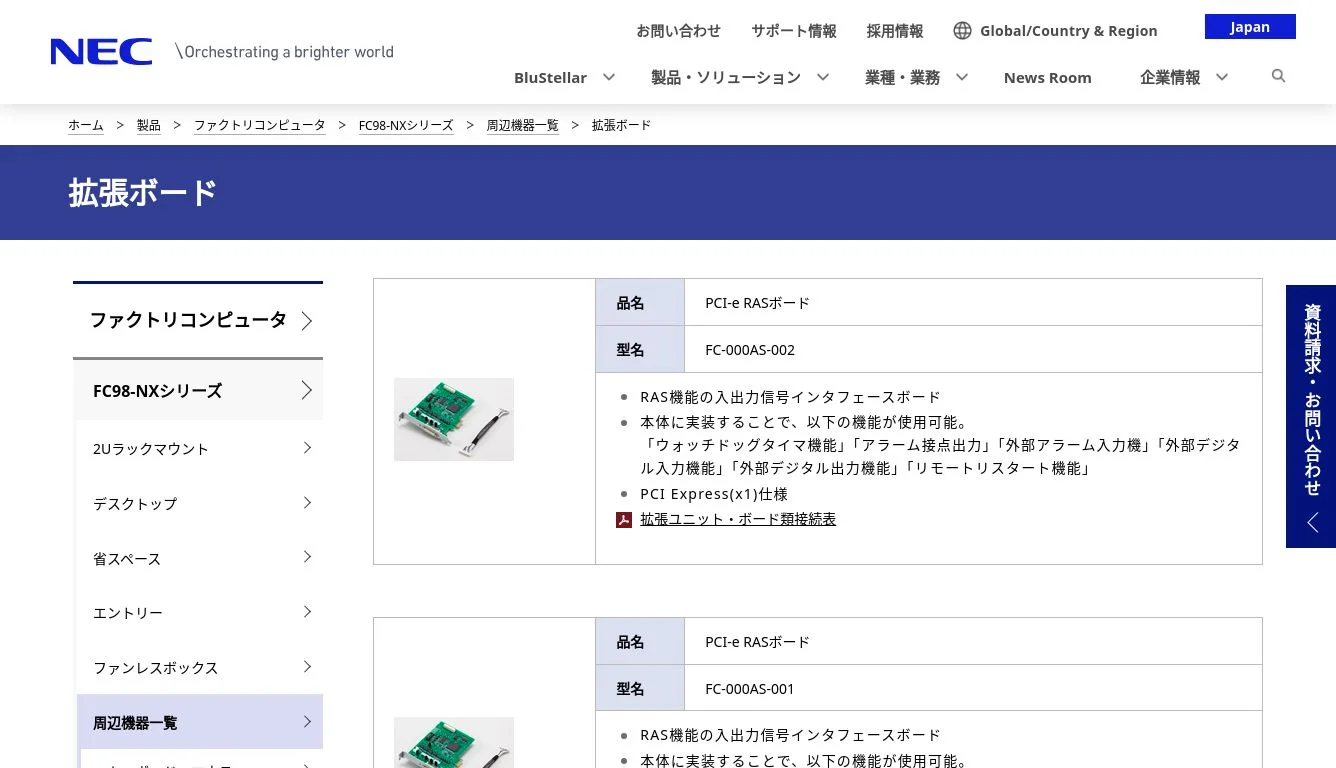Click the model number FC-000AS-002

click(750, 350)
